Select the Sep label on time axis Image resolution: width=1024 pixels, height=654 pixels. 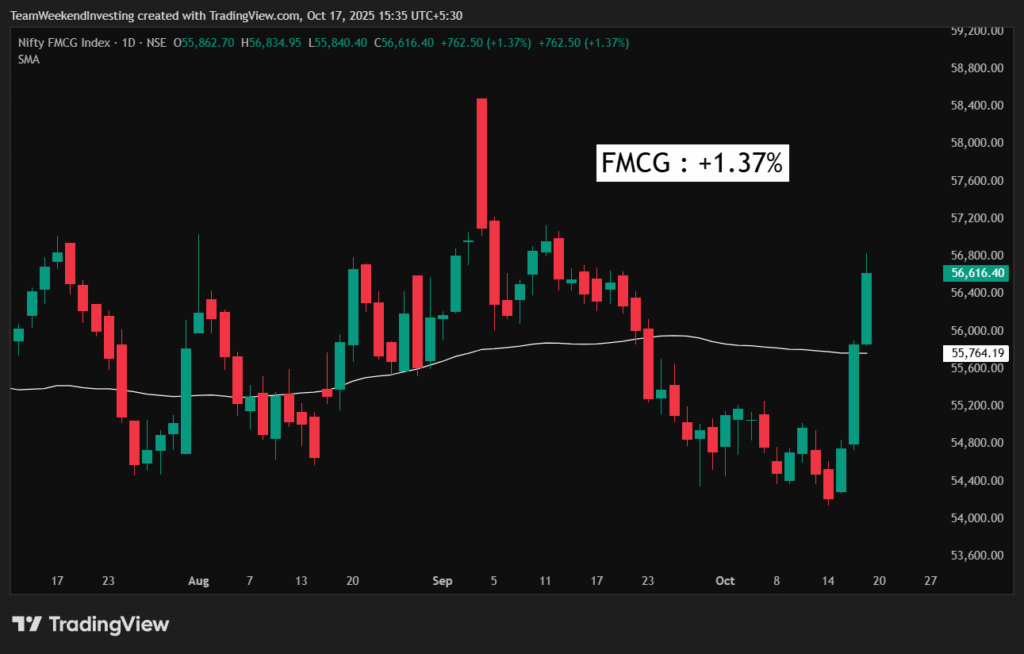442,581
